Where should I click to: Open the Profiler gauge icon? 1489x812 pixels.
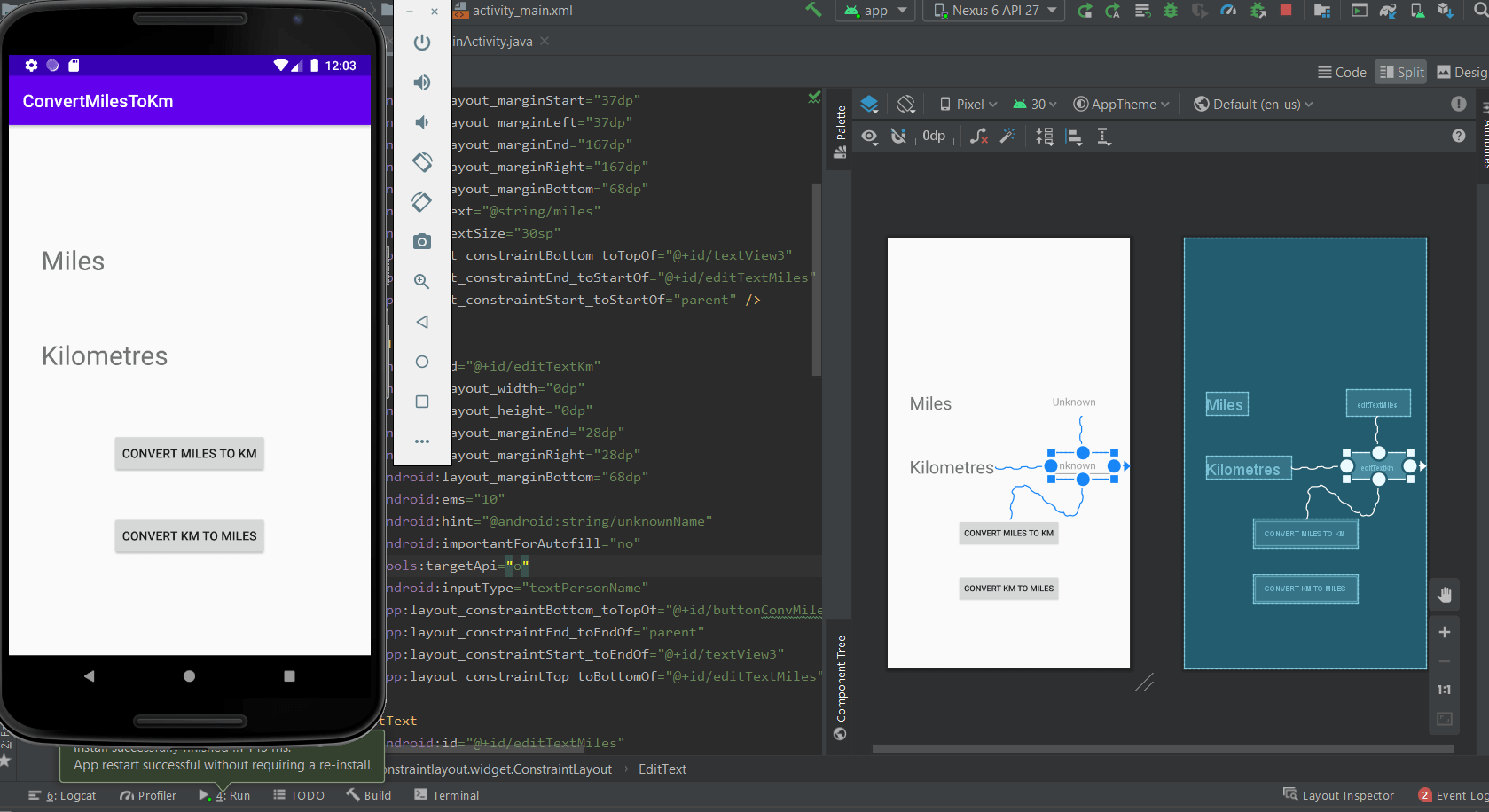coord(1229,11)
